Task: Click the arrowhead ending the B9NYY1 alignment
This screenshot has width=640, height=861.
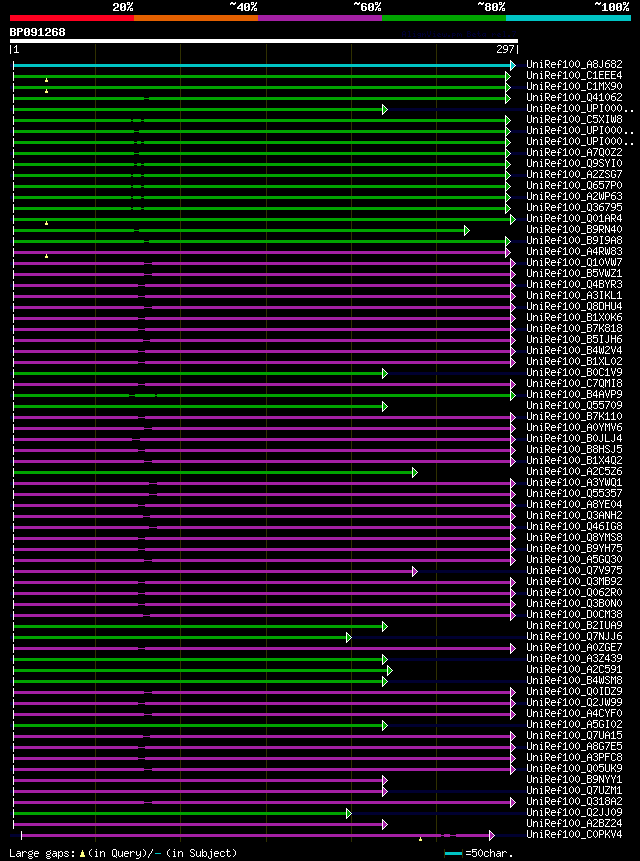Action: [x=385, y=780]
